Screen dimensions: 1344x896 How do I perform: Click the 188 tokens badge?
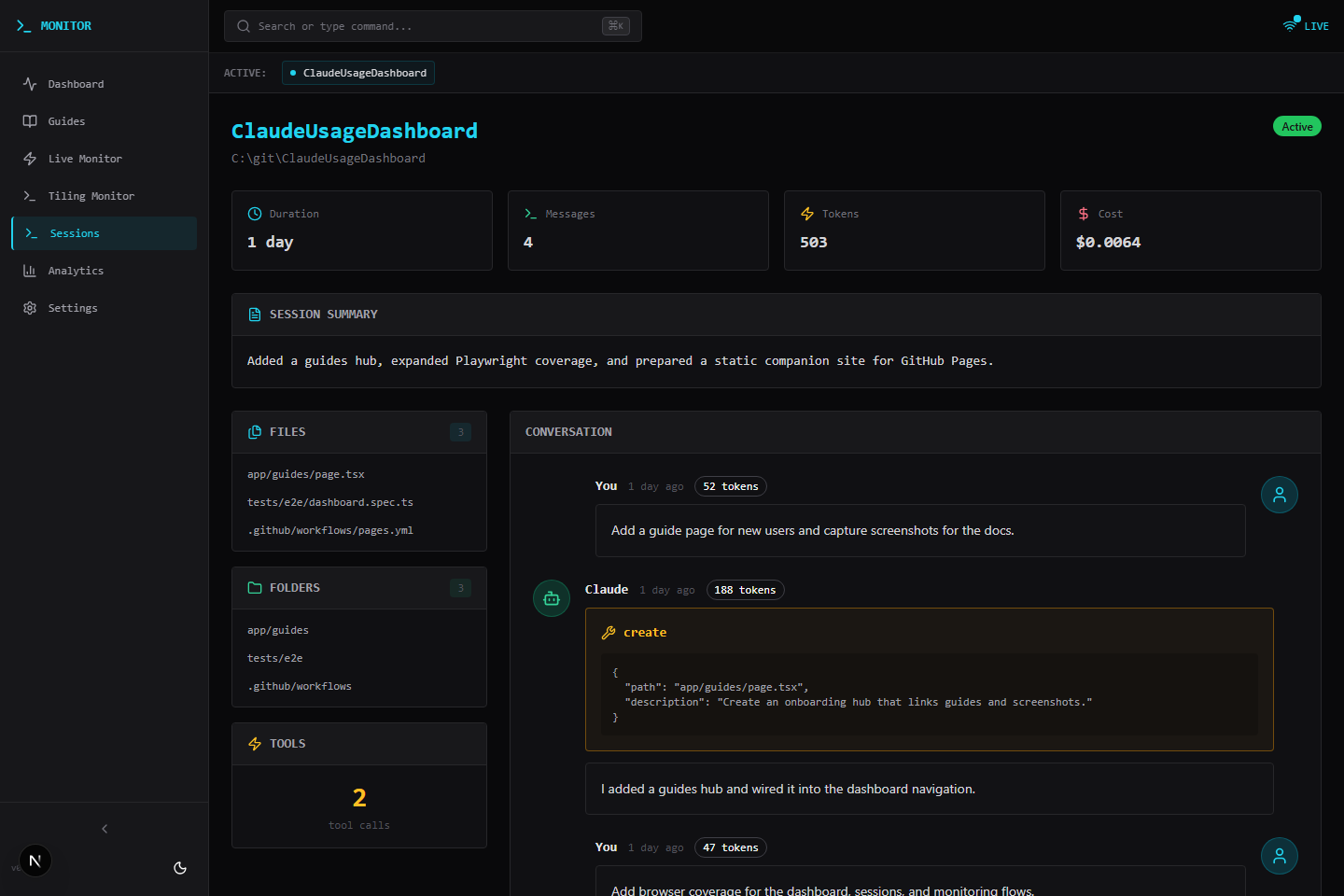pos(745,590)
